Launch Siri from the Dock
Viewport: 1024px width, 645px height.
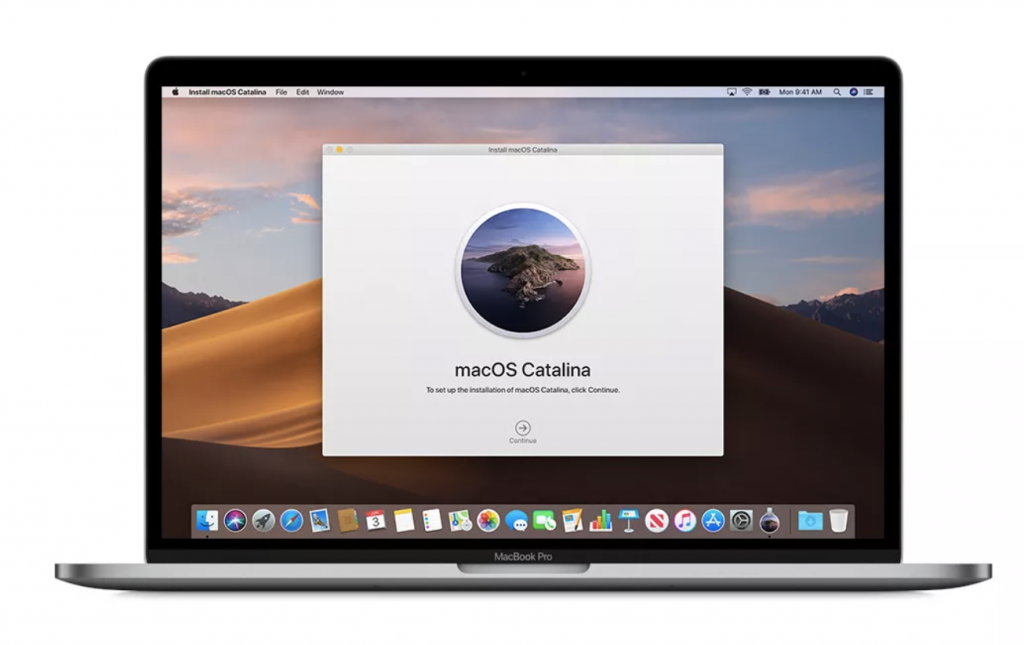pyautogui.click(x=235, y=520)
